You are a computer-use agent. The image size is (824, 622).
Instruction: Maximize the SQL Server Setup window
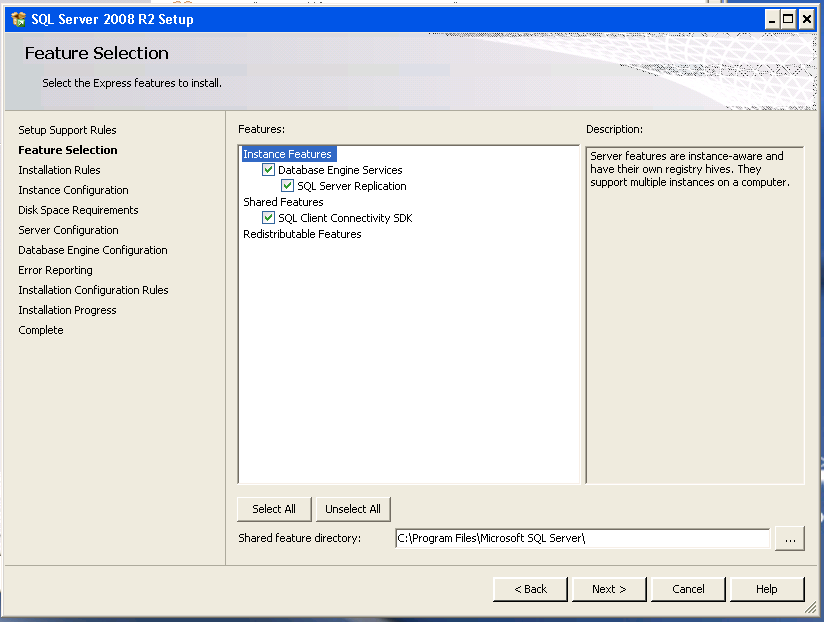coord(788,20)
